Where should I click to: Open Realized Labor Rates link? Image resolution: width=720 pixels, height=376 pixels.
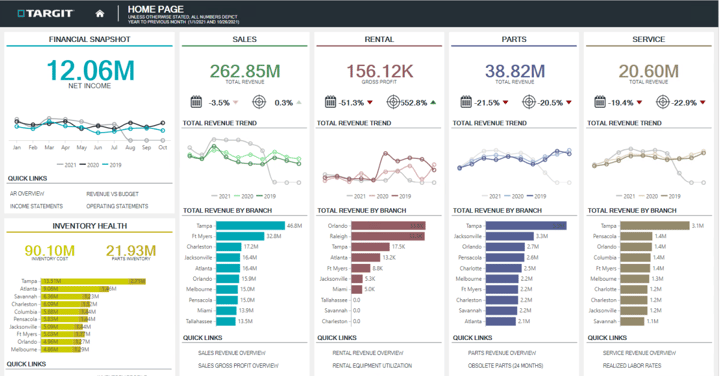click(632, 365)
